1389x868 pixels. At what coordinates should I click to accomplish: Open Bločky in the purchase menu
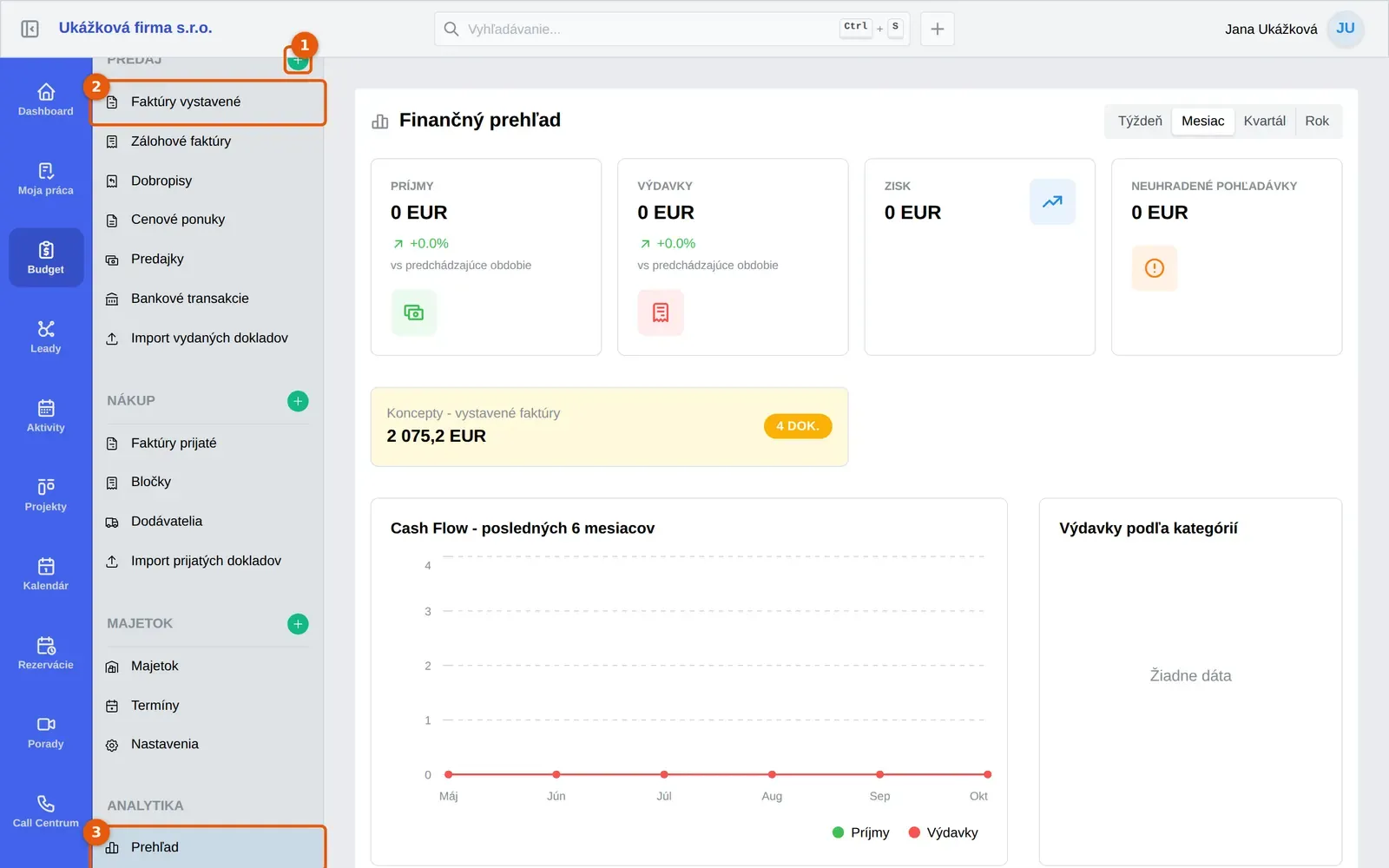[x=208, y=483]
